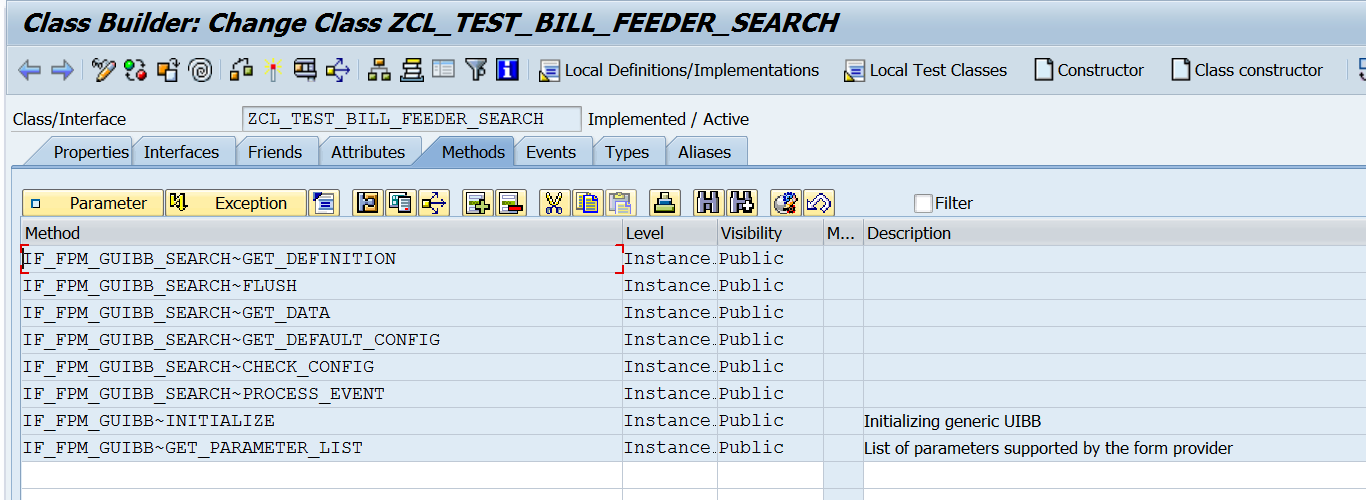Click the Activate matchstick icon
The width and height of the screenshot is (1366, 500).
[x=273, y=70]
